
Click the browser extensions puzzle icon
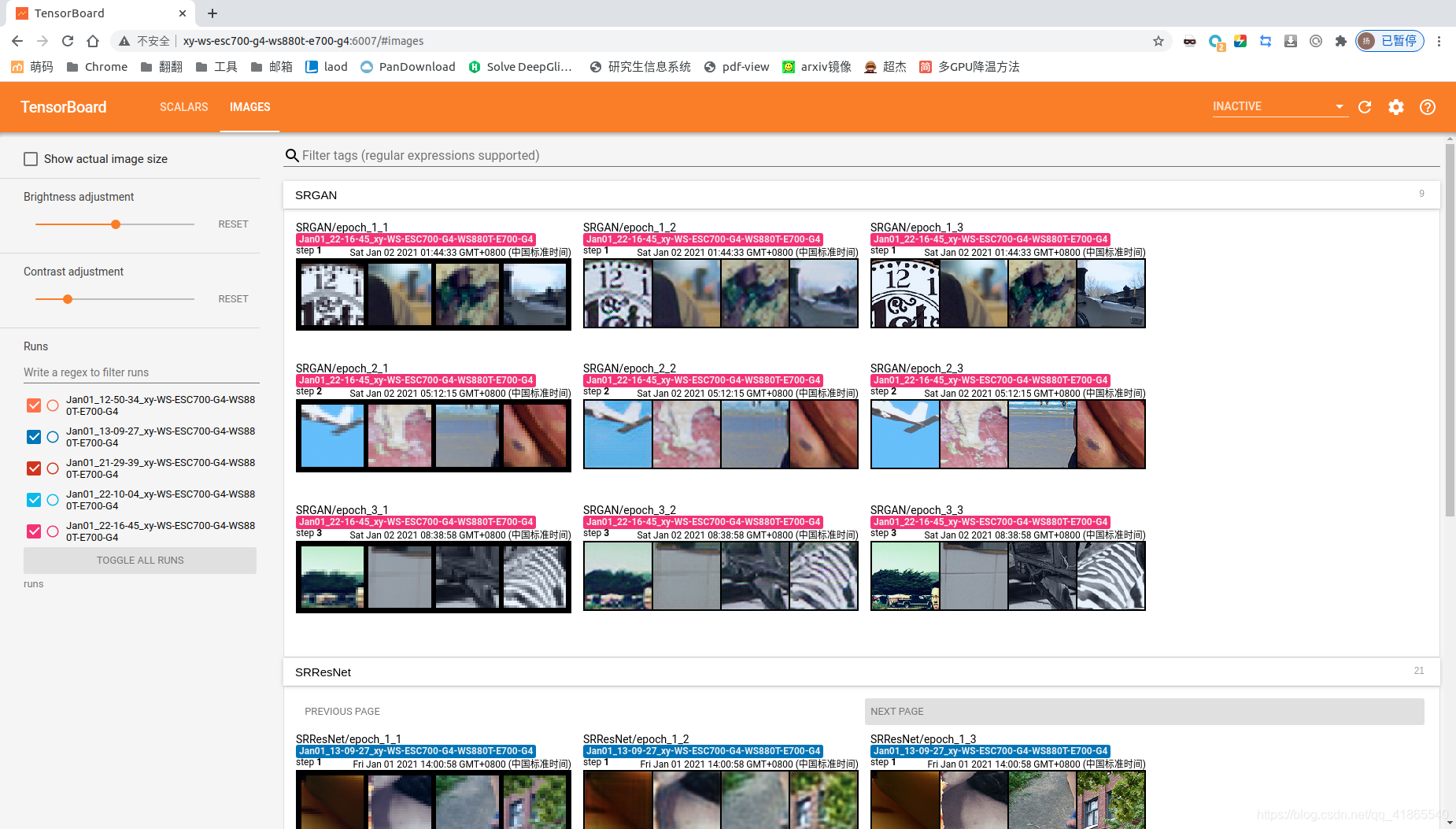click(x=1340, y=40)
